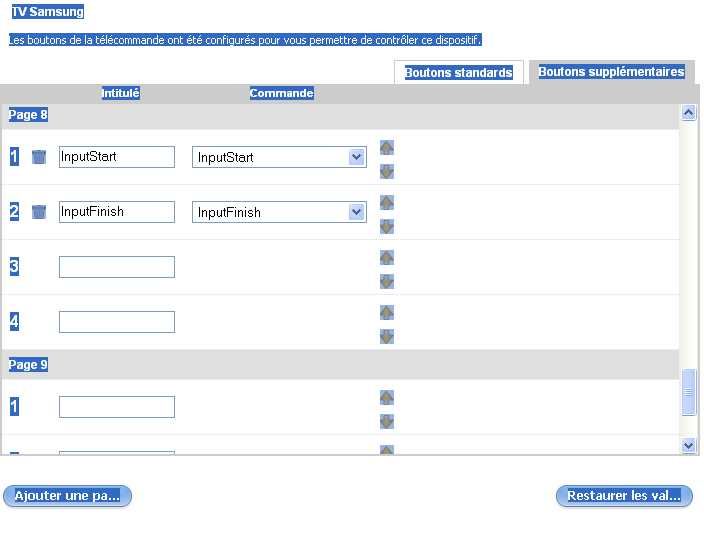Select the Boutons supplémentaires tab
This screenshot has height=550, width=704.
point(611,72)
